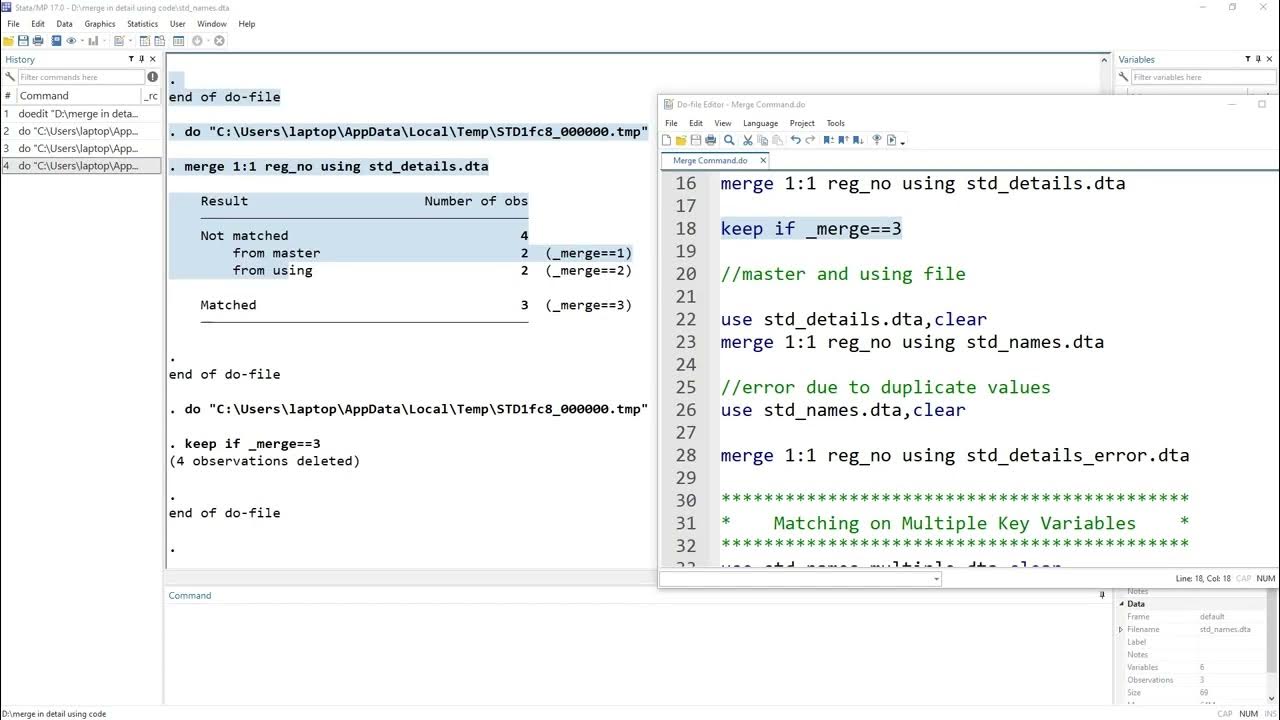
Task: Close the Merge Command.do tab
Action: [x=762, y=160]
